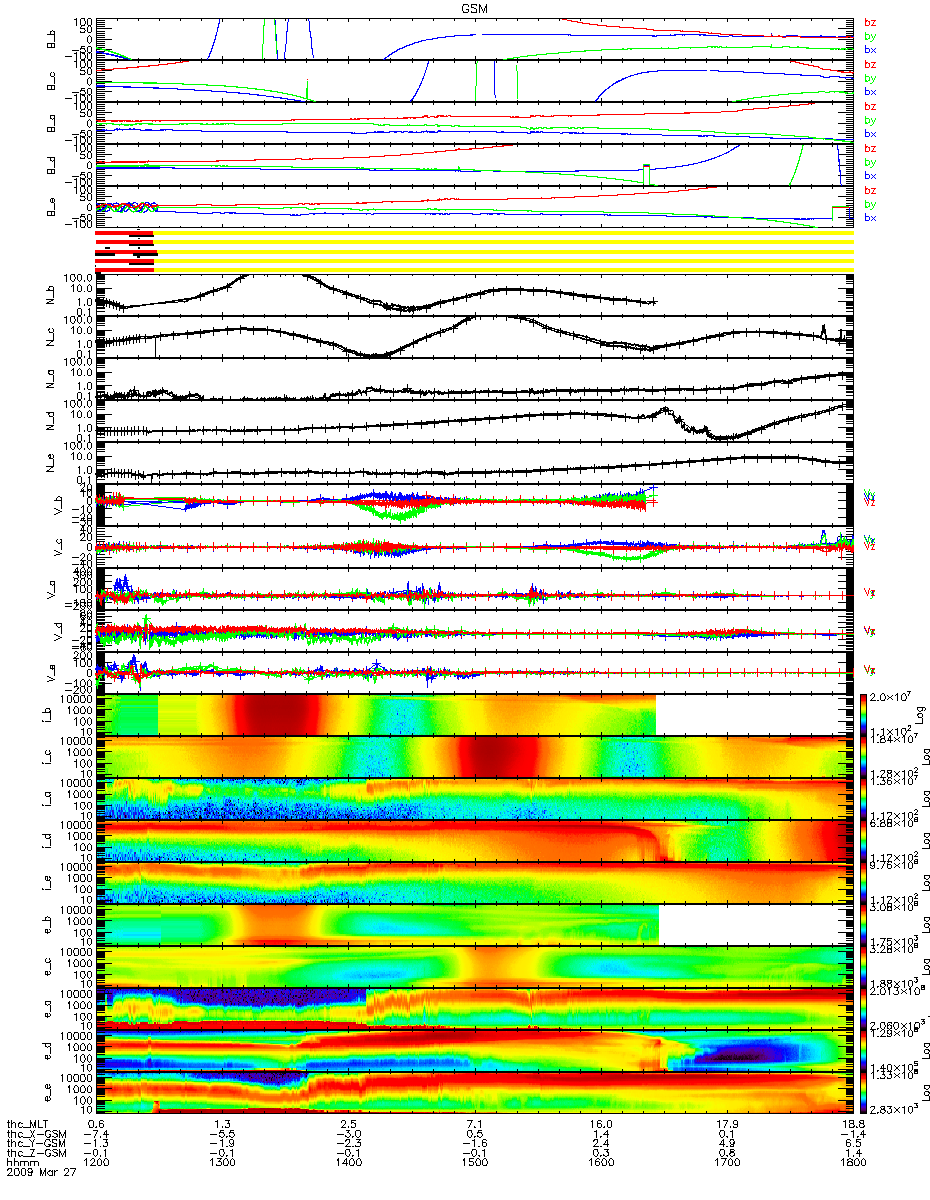Select the bx legend label of B_a panel
The width and height of the screenshot is (930, 1200).
click(x=870, y=133)
